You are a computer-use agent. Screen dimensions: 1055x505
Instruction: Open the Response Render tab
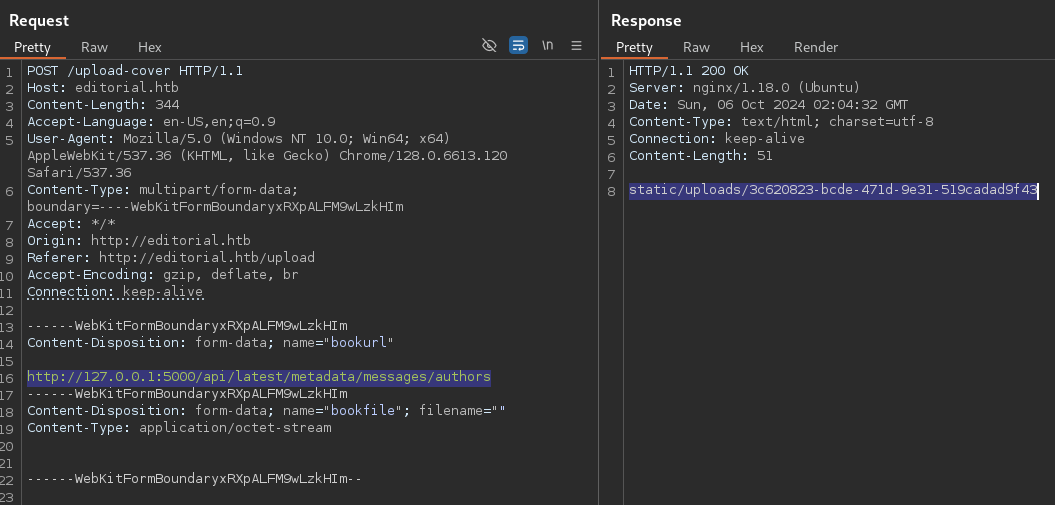click(x=816, y=47)
